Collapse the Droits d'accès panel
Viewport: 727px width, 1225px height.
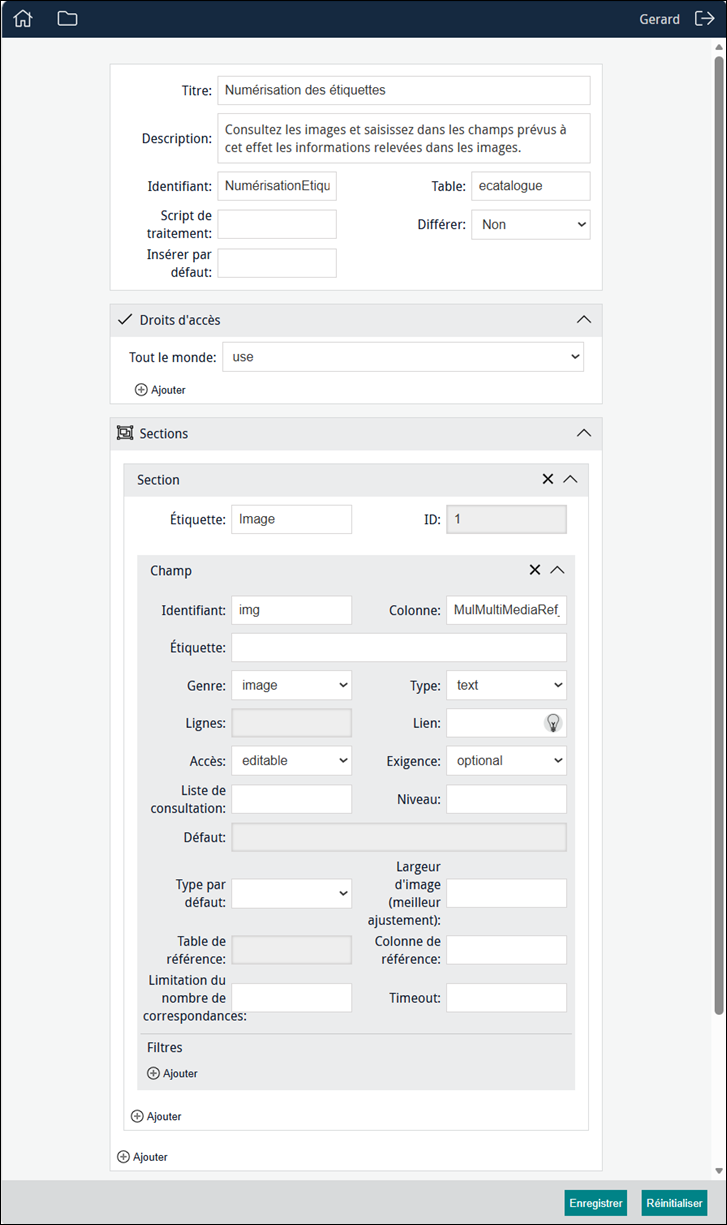585,320
